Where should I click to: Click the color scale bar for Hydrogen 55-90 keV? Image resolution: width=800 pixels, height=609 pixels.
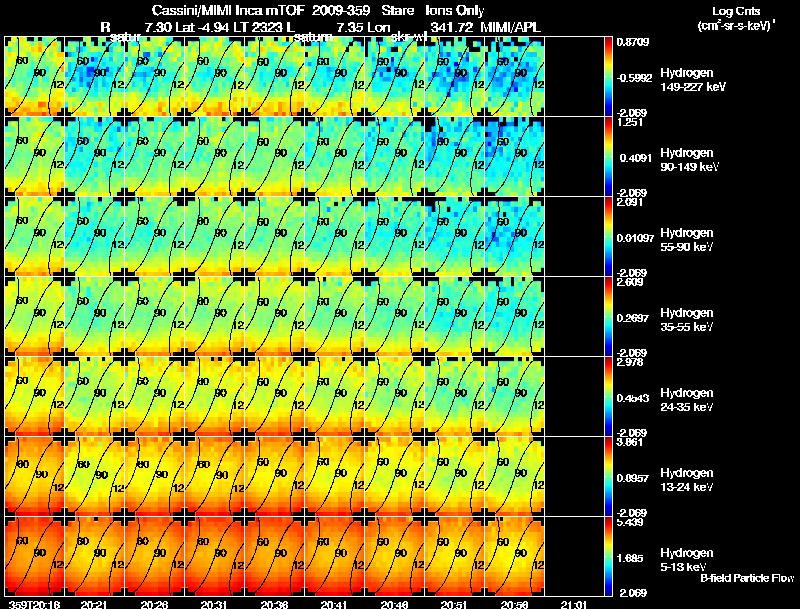click(x=608, y=237)
